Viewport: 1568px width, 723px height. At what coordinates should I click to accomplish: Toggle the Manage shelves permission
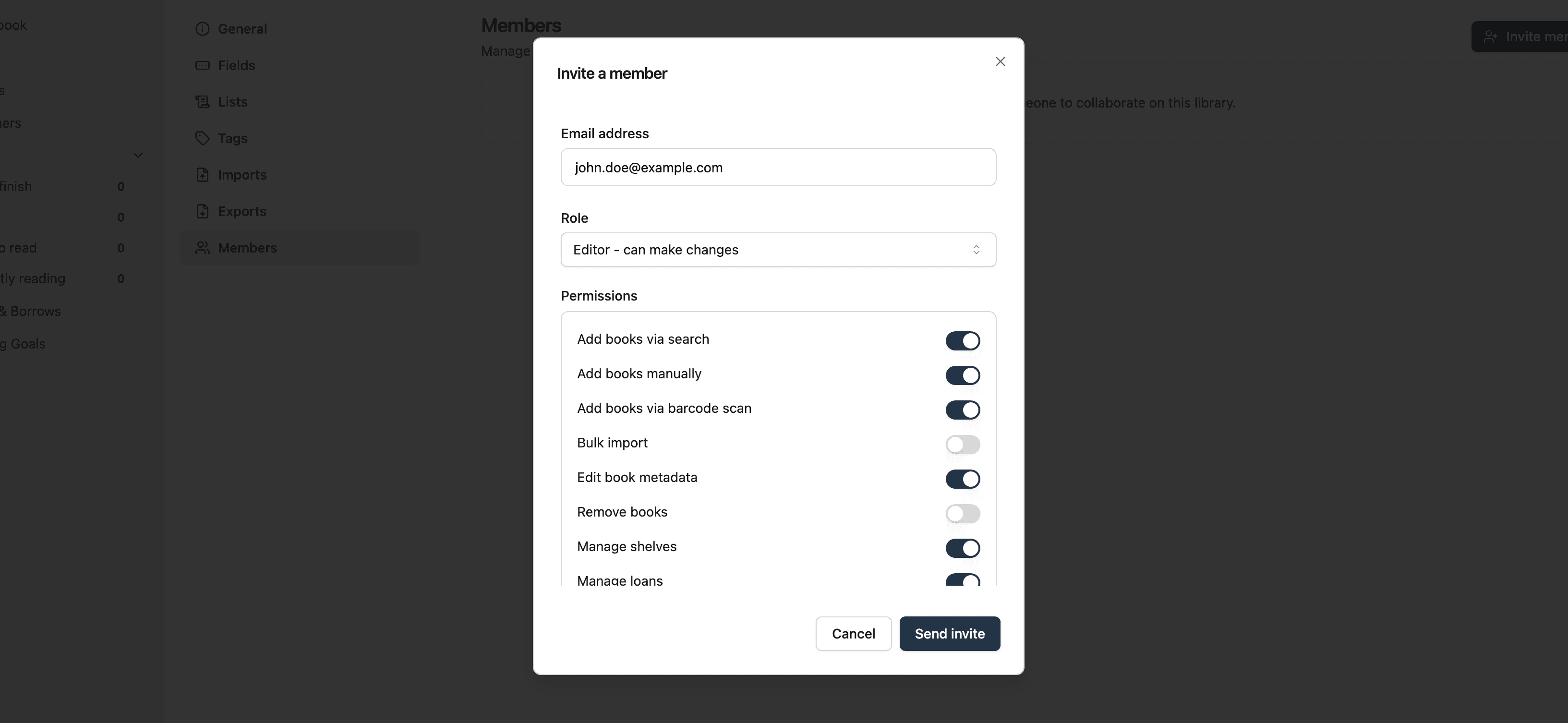click(962, 548)
